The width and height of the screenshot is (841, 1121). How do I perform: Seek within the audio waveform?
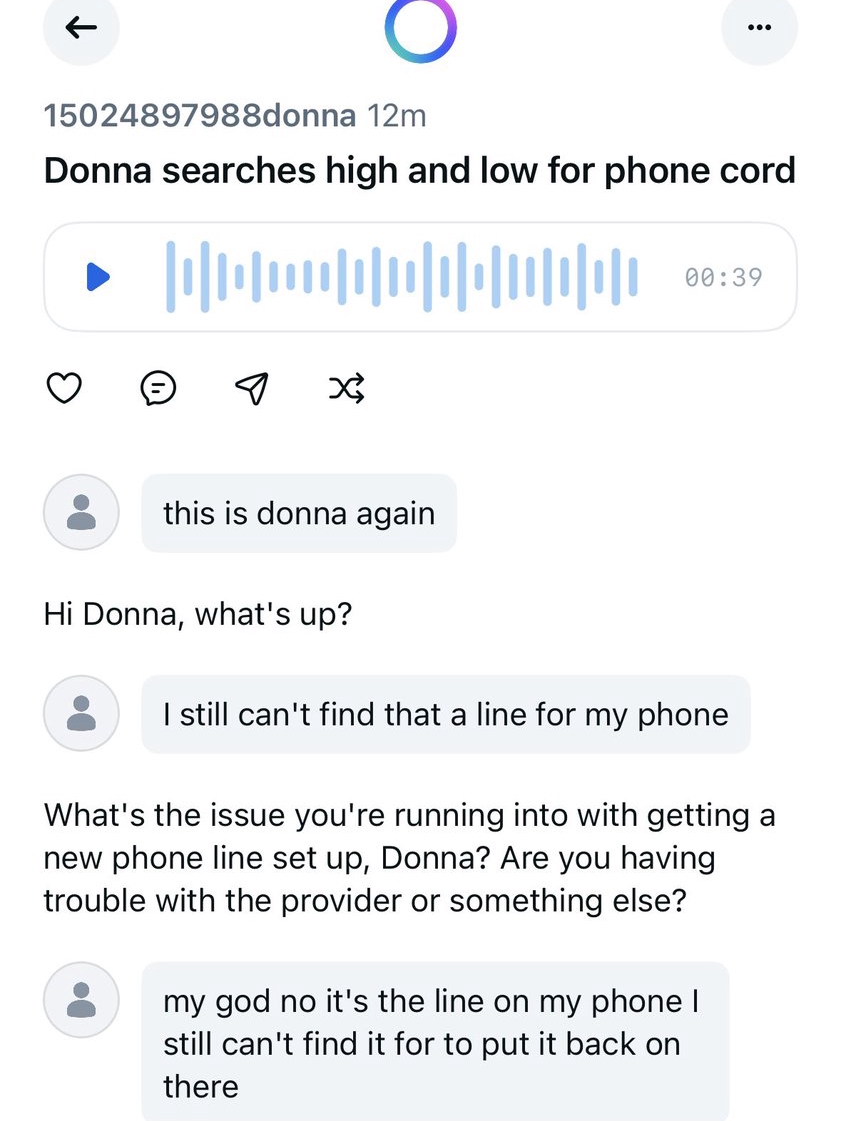(x=402, y=277)
